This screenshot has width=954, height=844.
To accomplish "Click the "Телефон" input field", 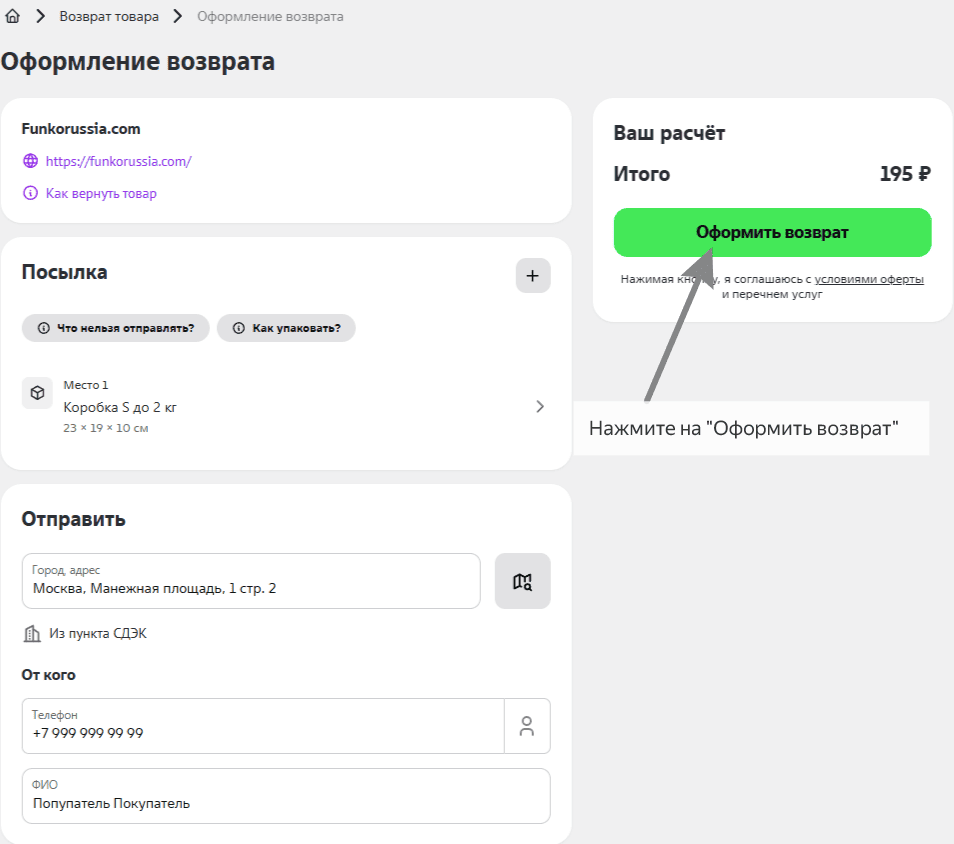I will 263,726.
